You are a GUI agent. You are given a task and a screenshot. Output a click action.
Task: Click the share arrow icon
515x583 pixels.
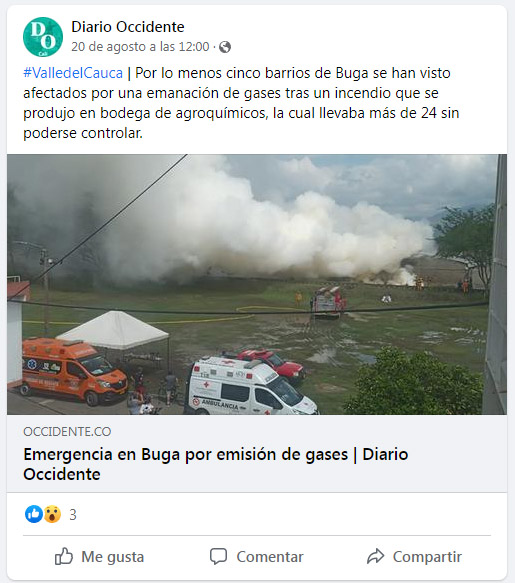pos(375,557)
